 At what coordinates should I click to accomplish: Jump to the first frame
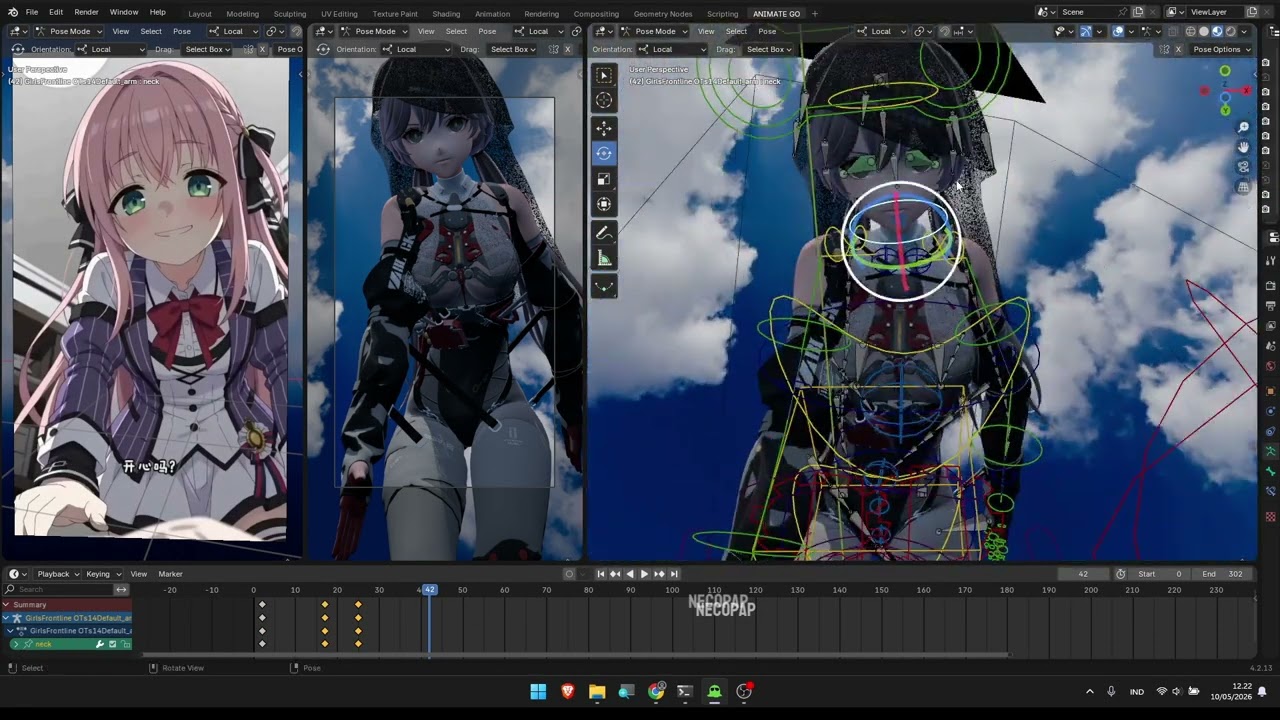(x=601, y=574)
